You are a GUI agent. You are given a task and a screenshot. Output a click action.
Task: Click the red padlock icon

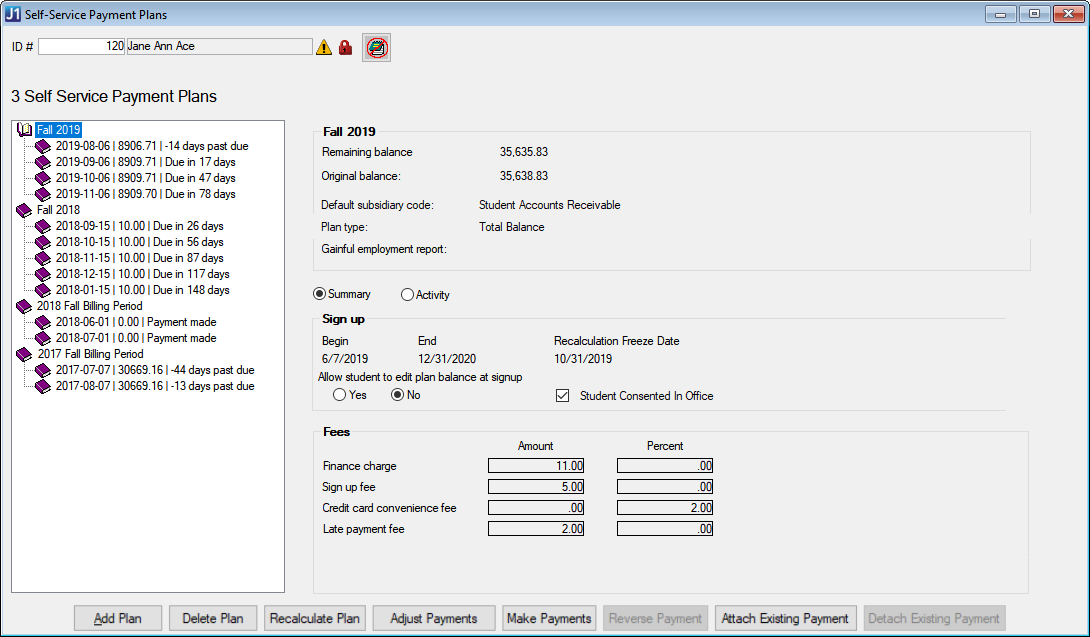tap(346, 47)
